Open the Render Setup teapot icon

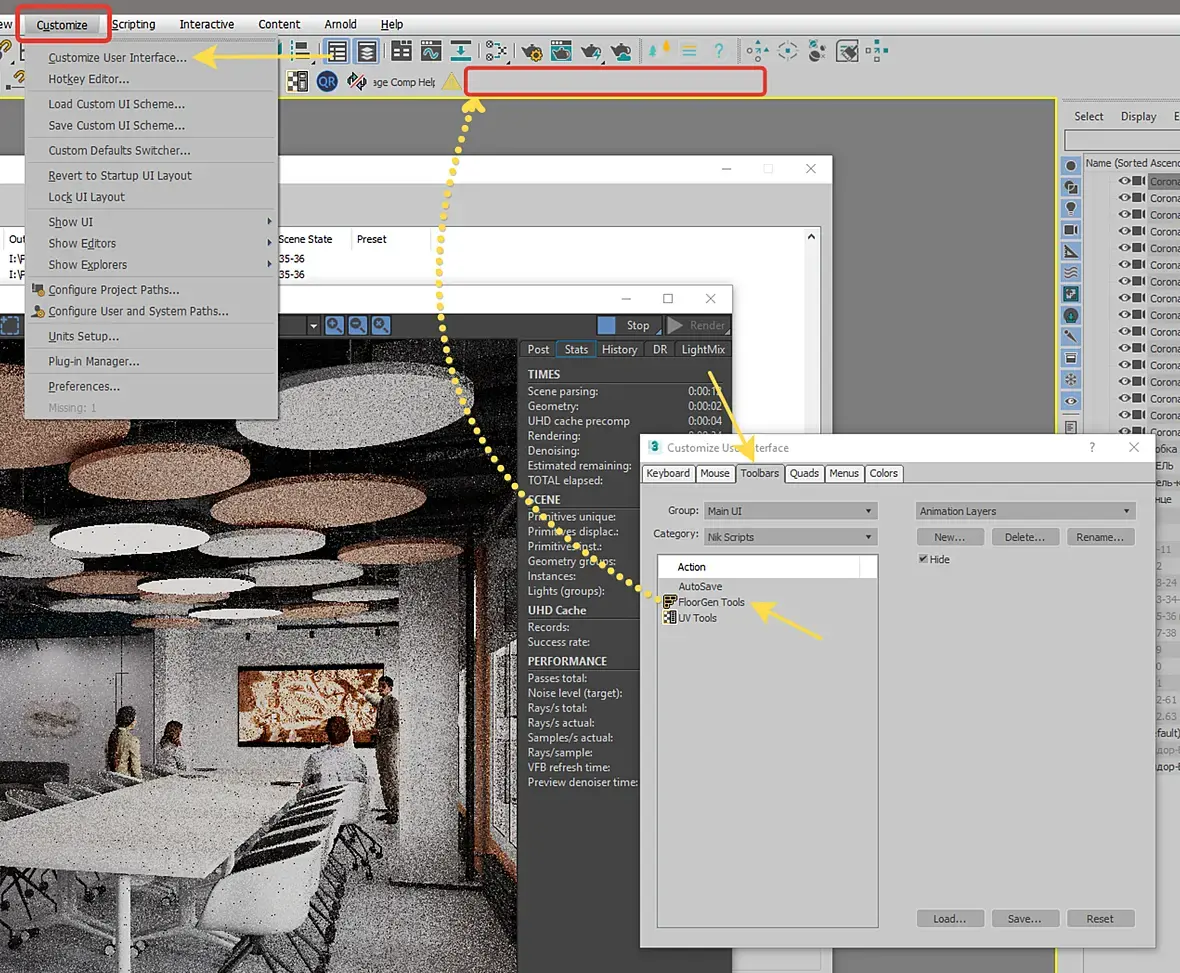[532, 51]
